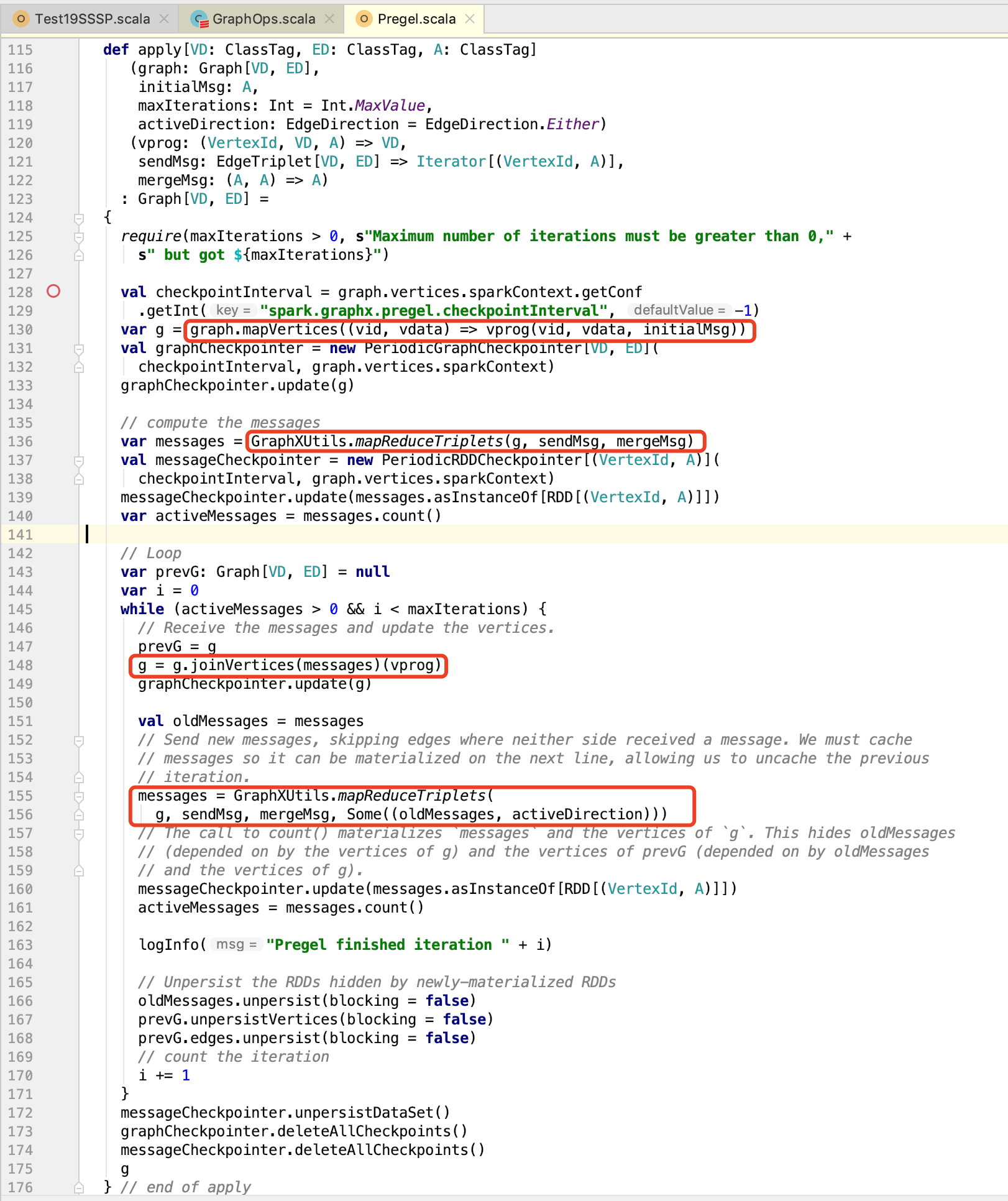The height and width of the screenshot is (1201, 1008).
Task: Click the fold end marker at line 132
Action: coord(79,367)
